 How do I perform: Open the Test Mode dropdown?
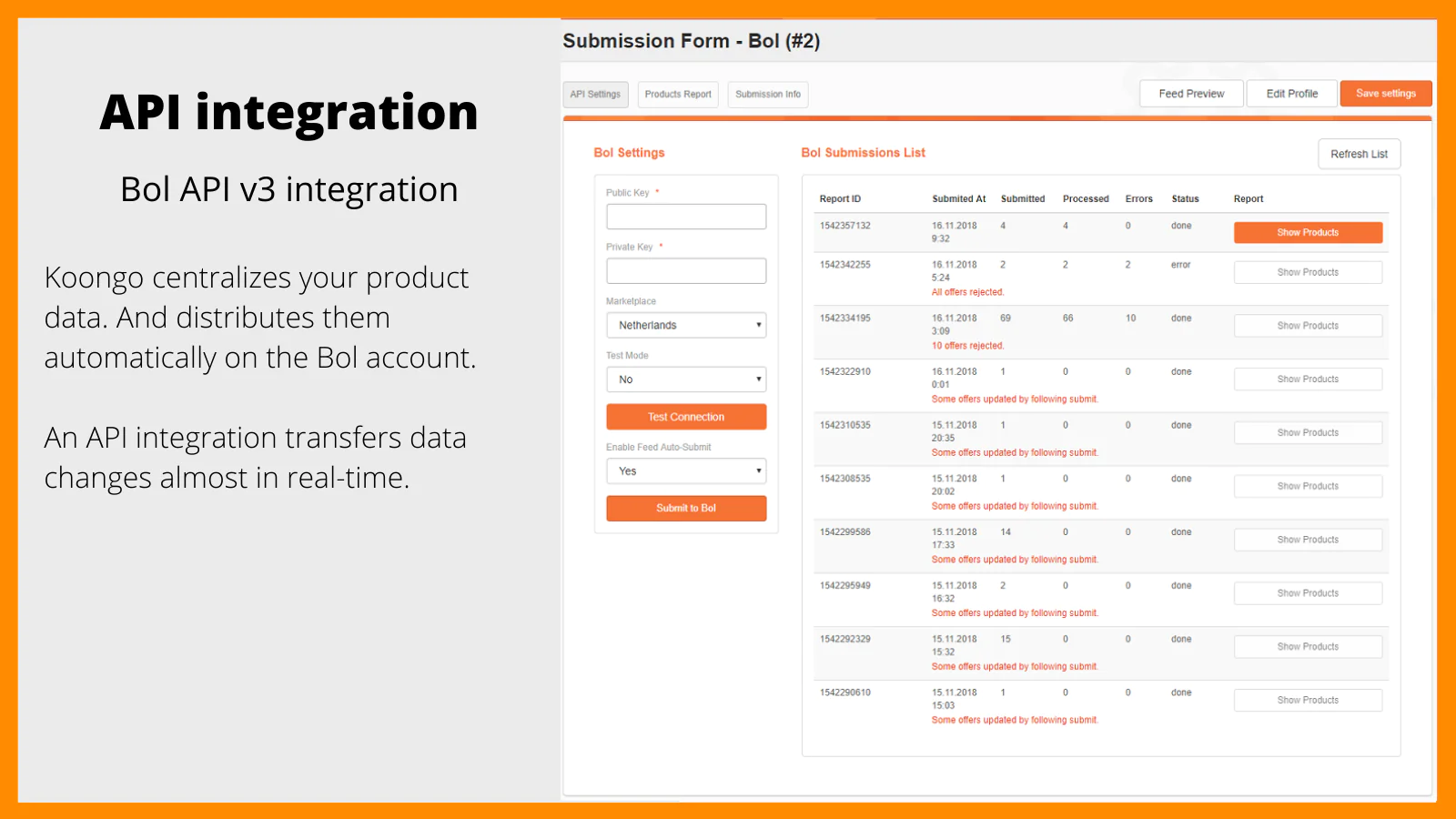click(x=686, y=379)
